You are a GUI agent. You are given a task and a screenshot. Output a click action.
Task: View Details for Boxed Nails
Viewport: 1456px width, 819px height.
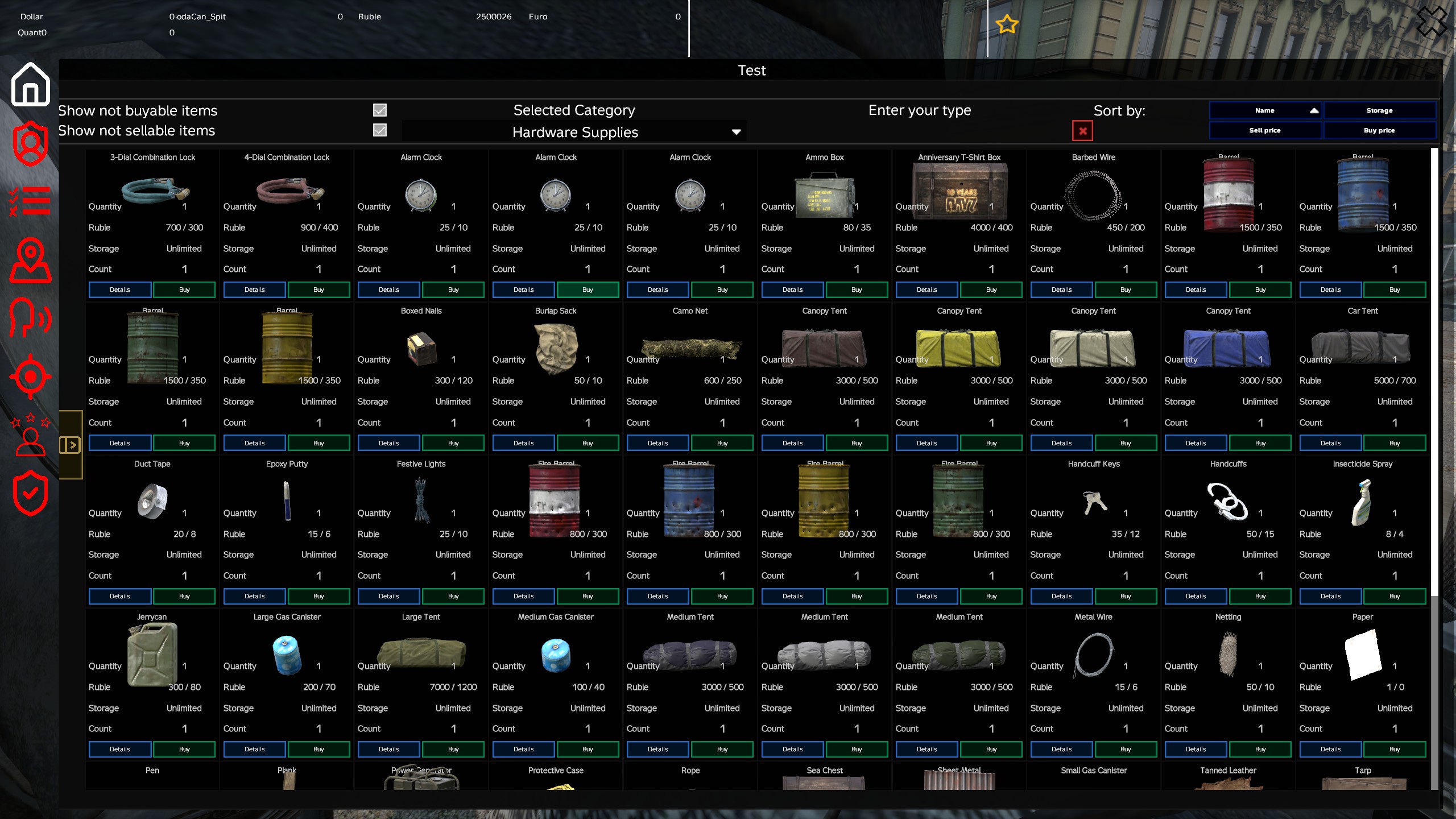388,443
